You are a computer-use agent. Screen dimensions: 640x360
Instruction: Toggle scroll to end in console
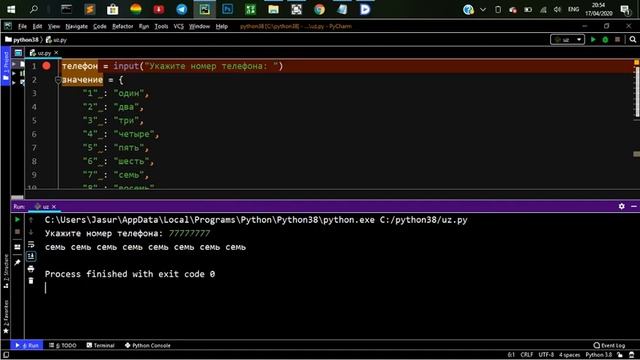[x=31, y=256]
